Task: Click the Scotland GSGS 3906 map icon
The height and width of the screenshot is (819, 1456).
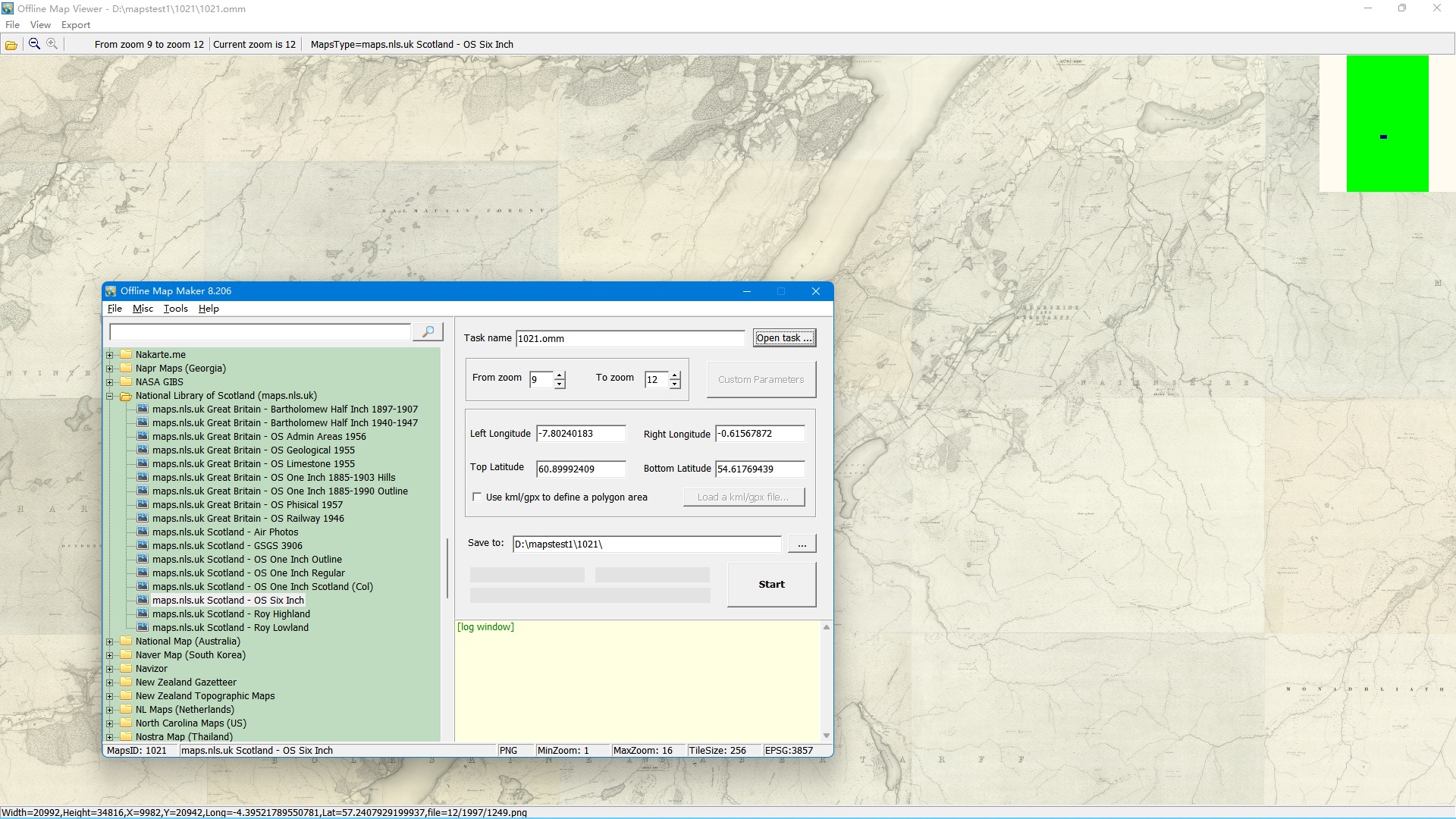Action: click(x=143, y=545)
